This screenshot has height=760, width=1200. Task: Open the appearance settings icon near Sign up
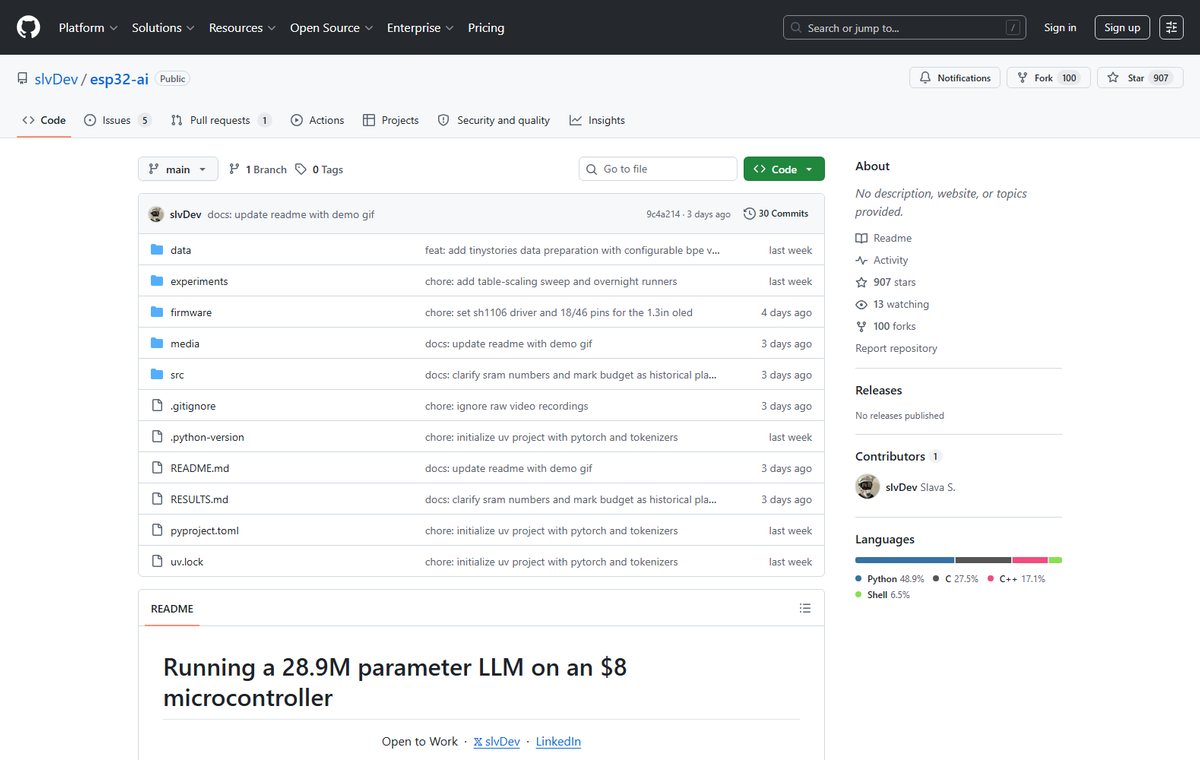point(1171,28)
